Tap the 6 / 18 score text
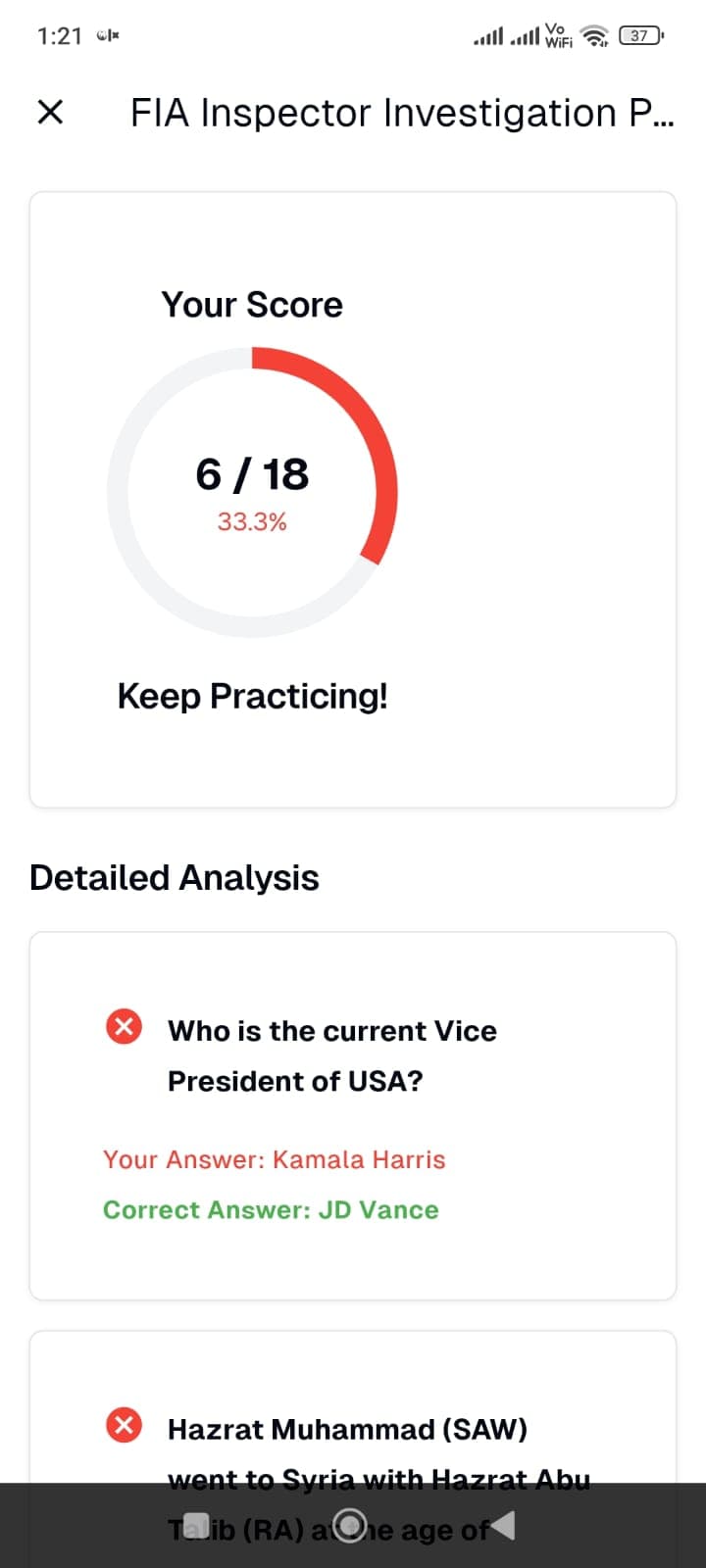 tap(252, 474)
